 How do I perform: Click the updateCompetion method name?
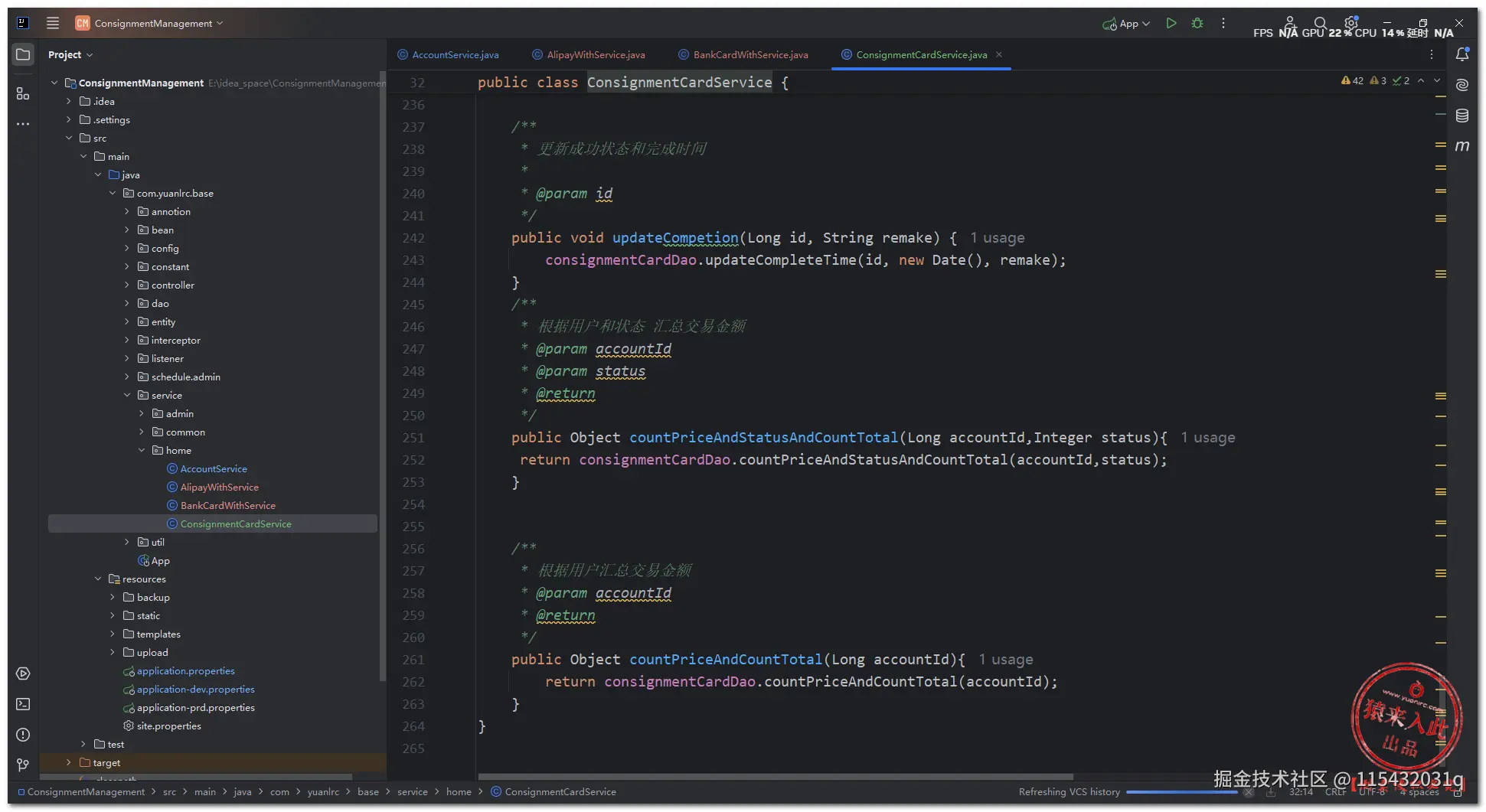click(x=675, y=238)
